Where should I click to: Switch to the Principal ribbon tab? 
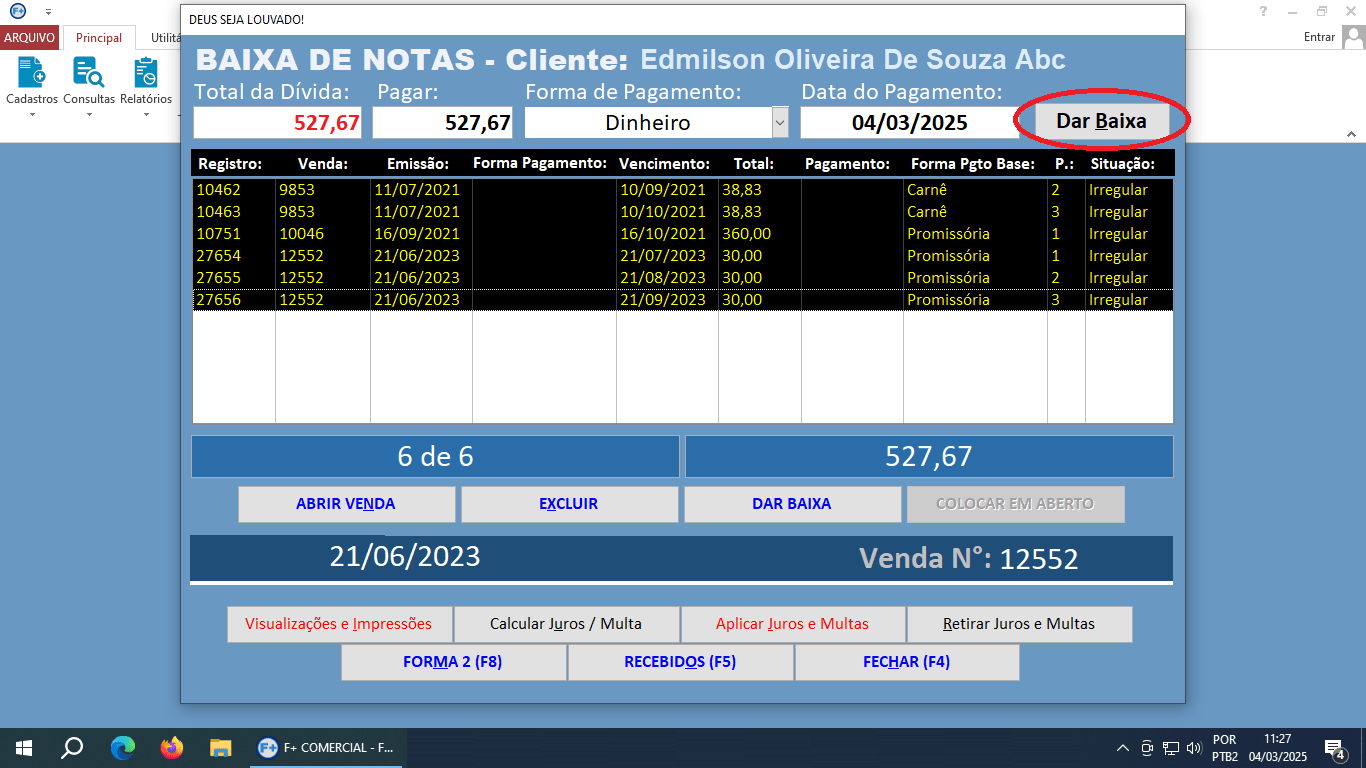pos(99,38)
